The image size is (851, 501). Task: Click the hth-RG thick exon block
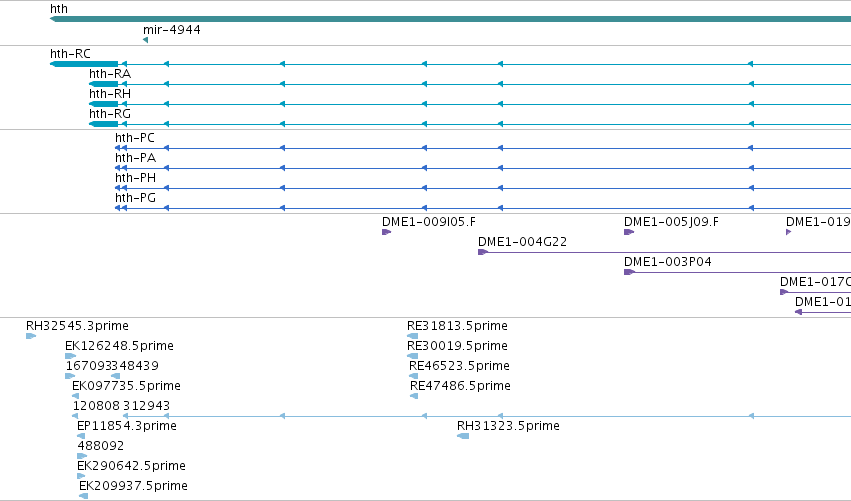[104, 124]
